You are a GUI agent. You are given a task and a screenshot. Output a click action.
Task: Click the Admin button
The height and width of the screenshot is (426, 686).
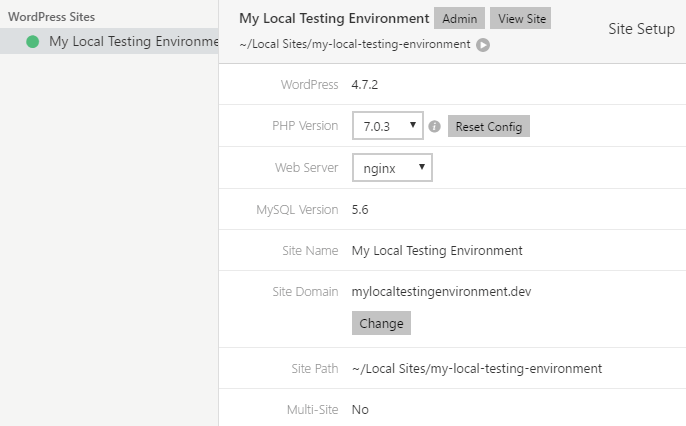pos(459,18)
